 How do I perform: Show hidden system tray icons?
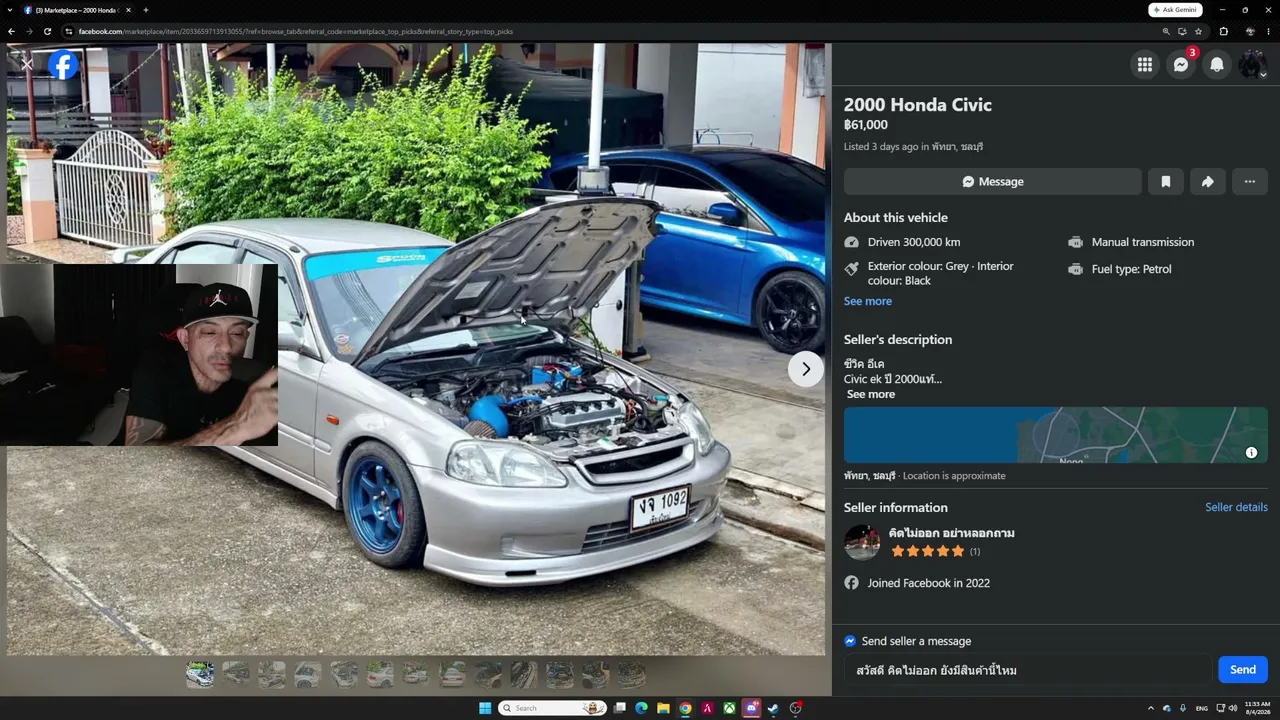pos(1150,708)
